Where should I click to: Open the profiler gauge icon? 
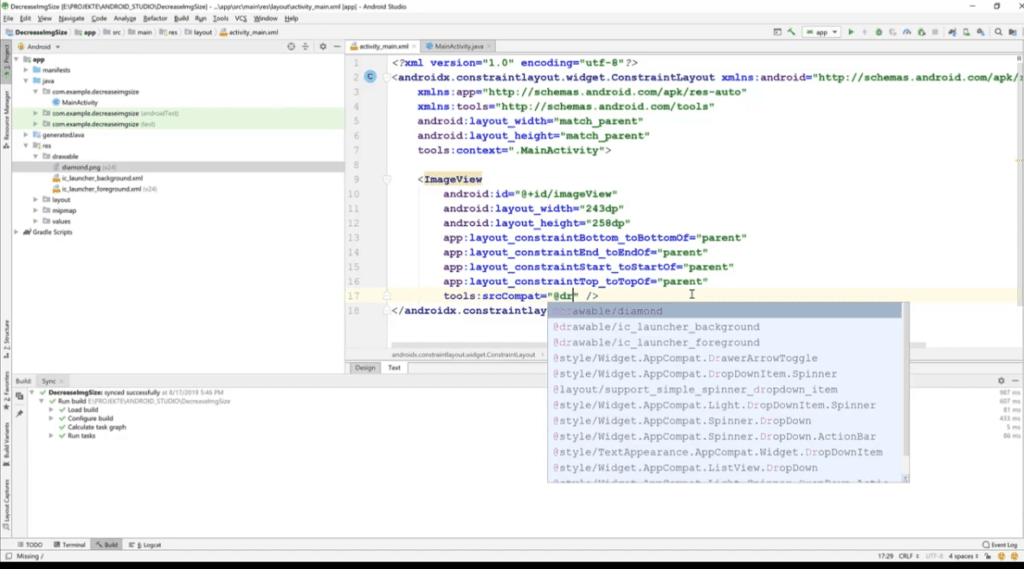(x=907, y=32)
